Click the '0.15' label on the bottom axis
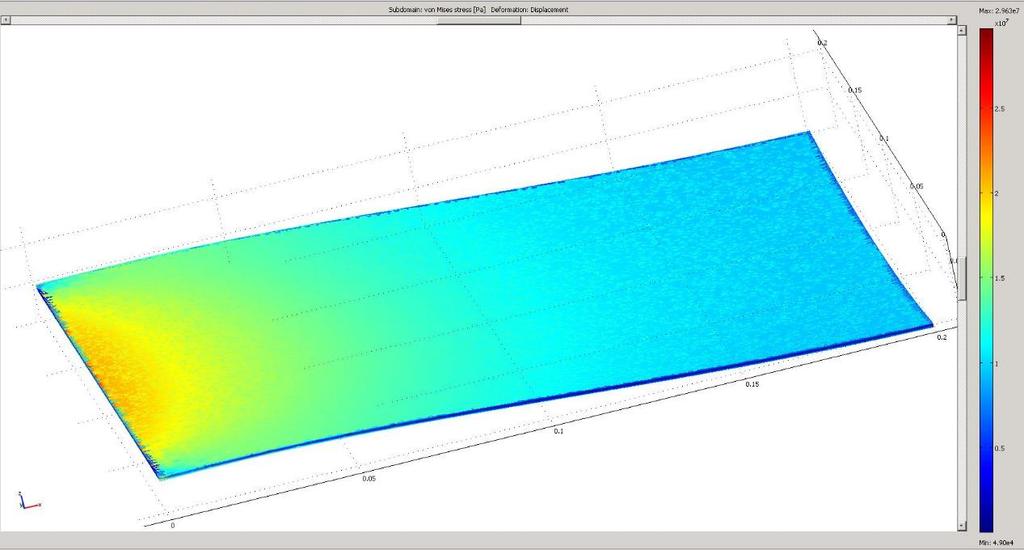This screenshot has width=1024, height=550. [752, 384]
